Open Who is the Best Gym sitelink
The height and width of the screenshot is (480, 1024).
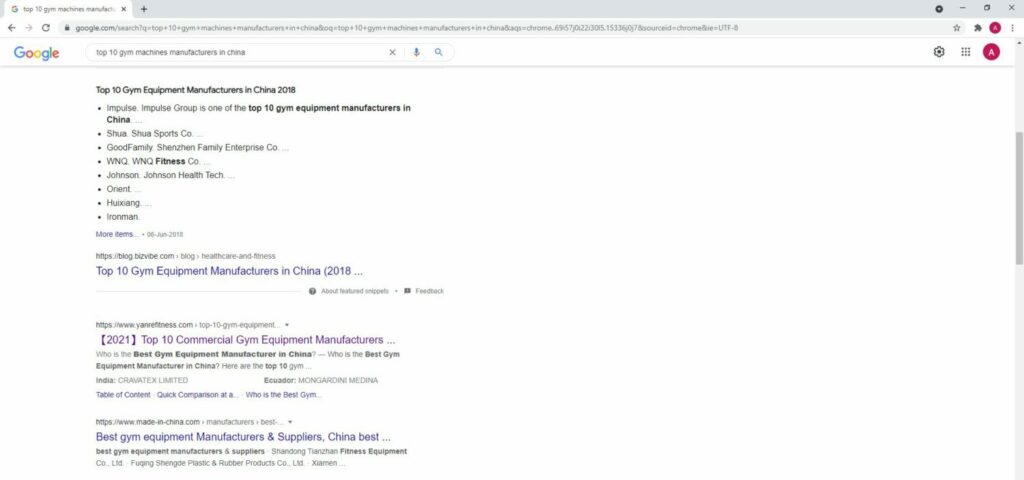(x=284, y=395)
